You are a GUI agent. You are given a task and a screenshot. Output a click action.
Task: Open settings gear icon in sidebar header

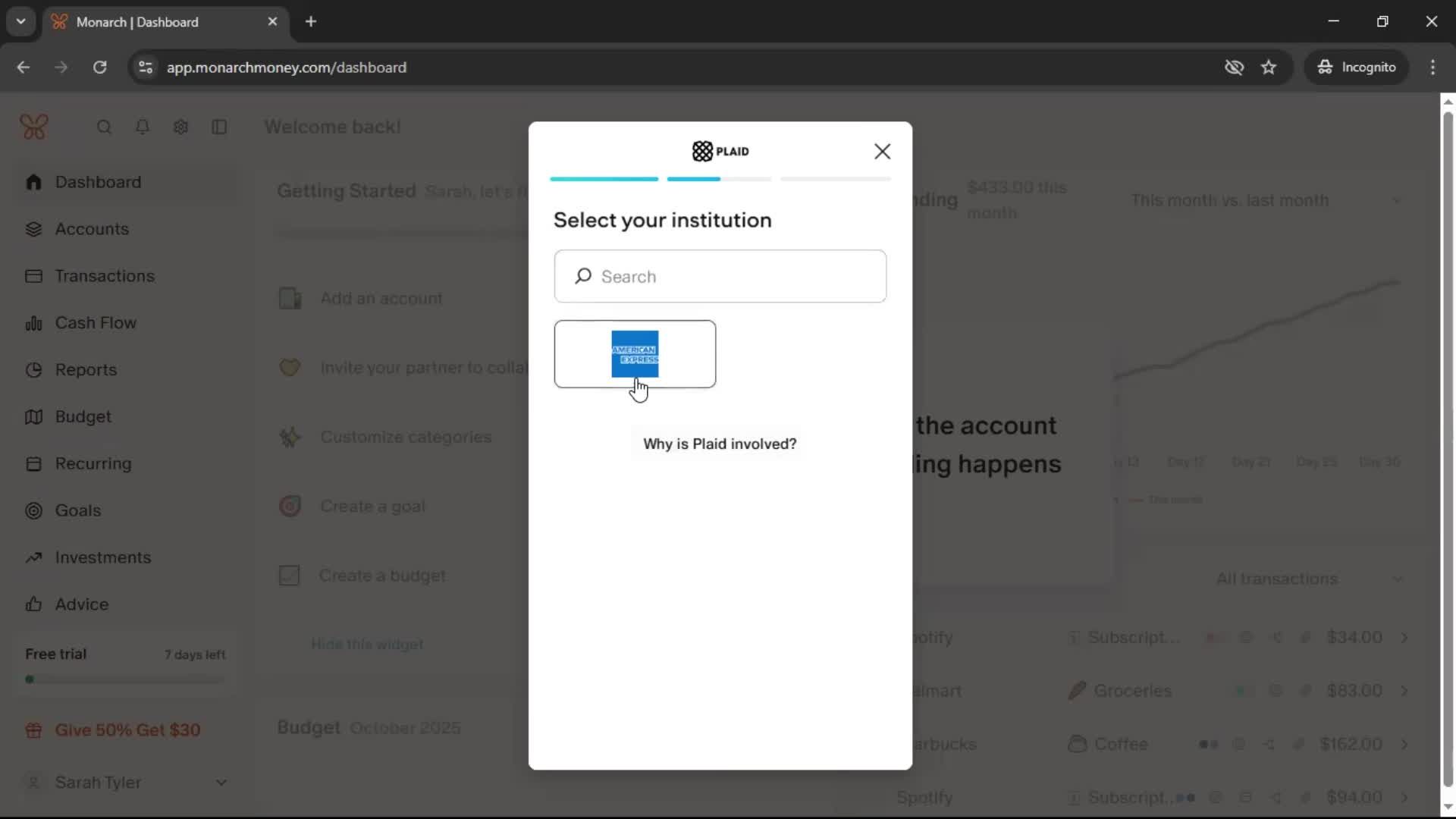coord(180,127)
